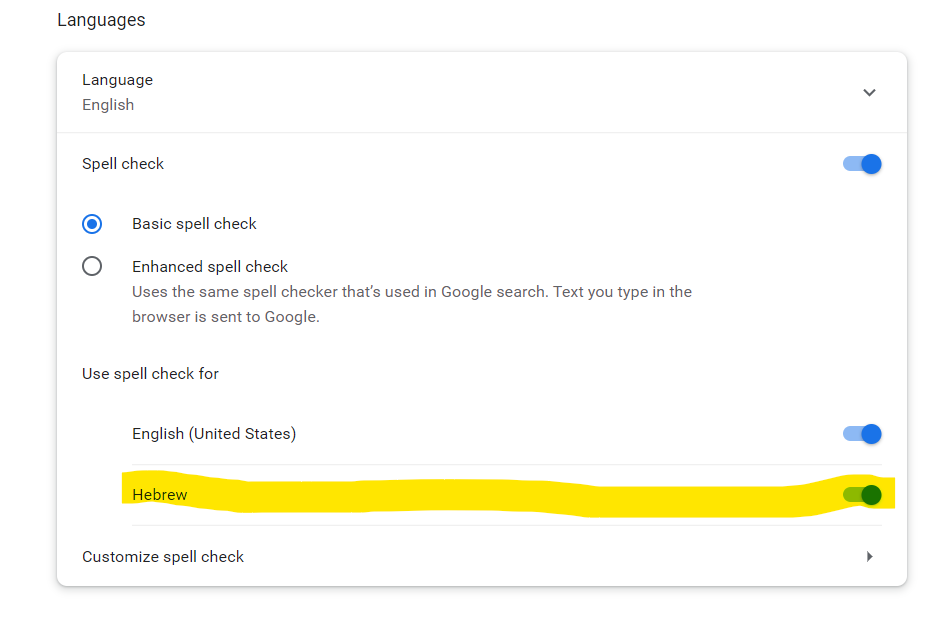
Task: Open the "Customize spell check" text link
Action: [x=163, y=557]
